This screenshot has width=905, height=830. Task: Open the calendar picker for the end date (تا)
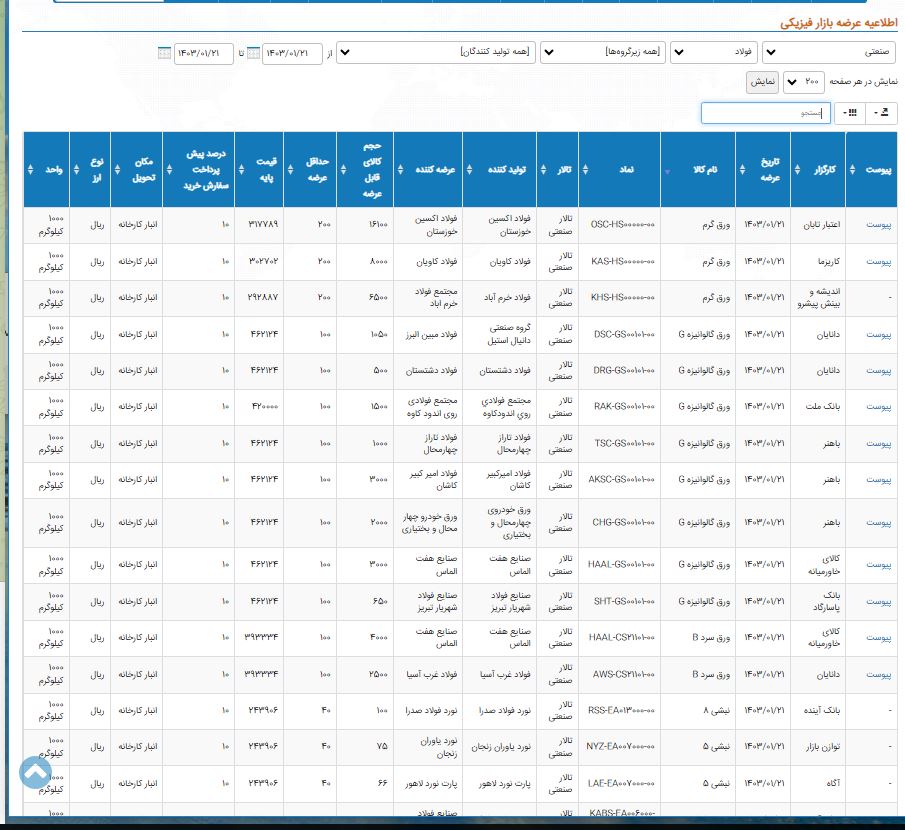click(x=164, y=53)
